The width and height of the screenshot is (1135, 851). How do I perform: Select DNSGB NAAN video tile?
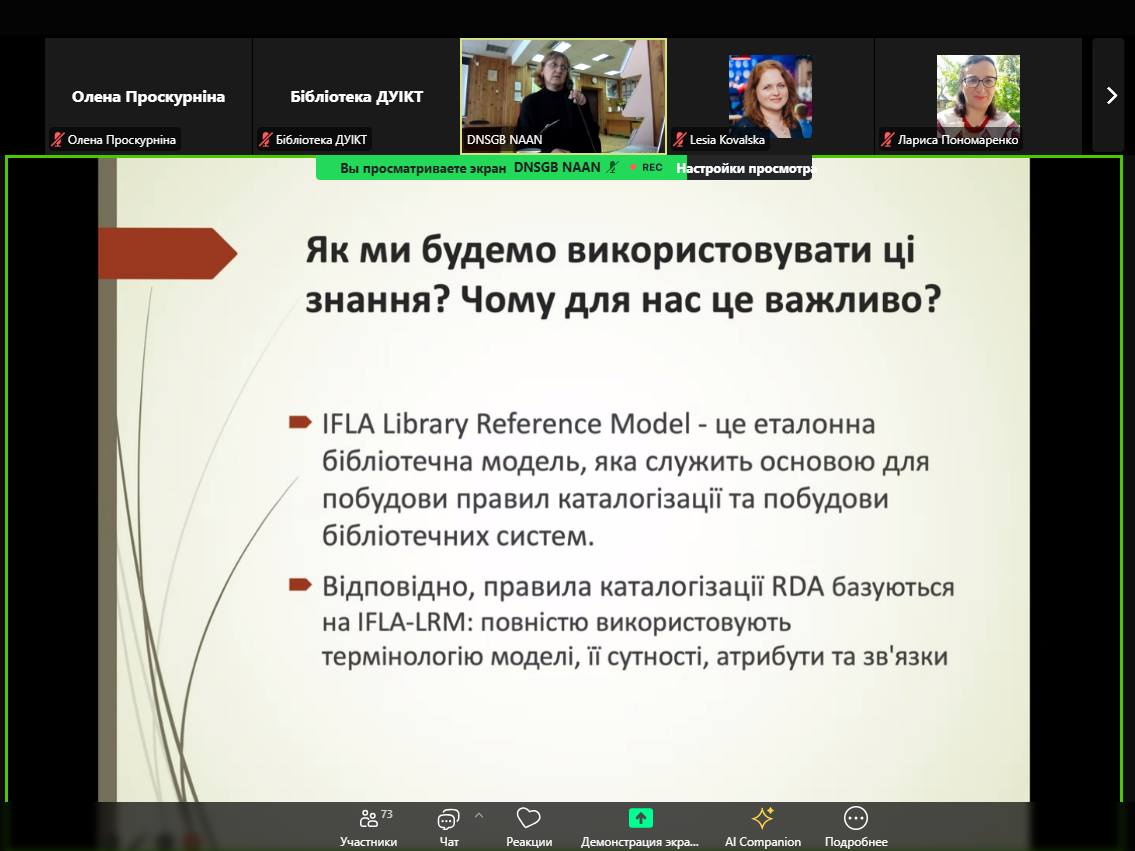click(x=563, y=96)
